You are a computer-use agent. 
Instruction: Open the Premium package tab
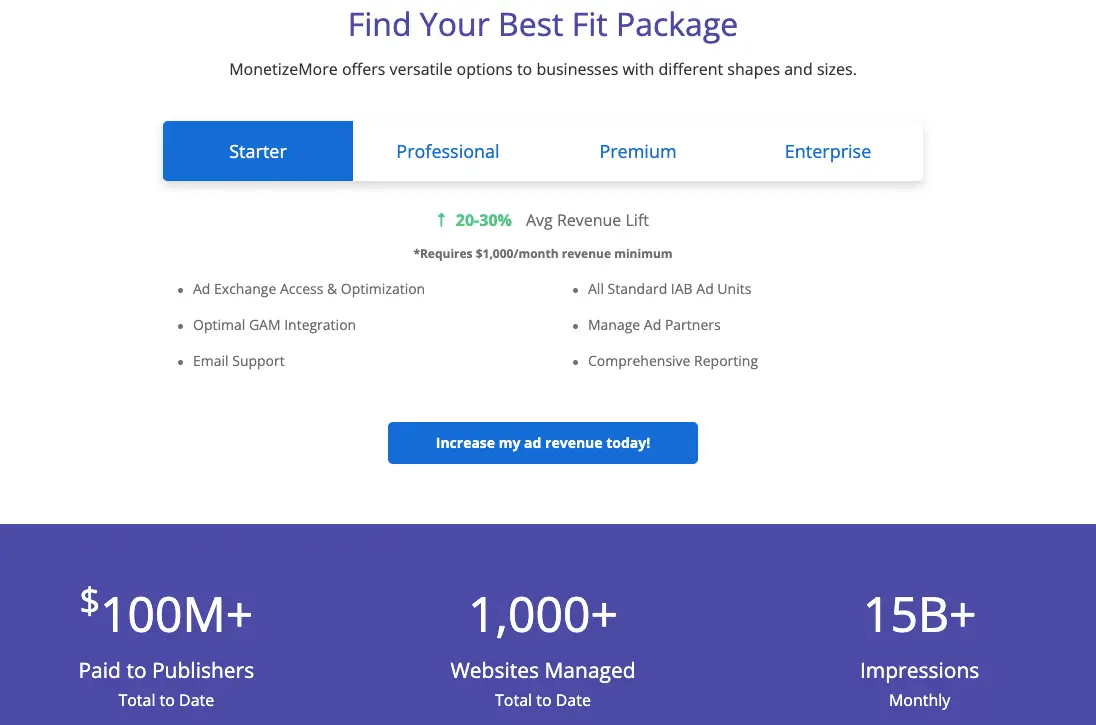(x=638, y=152)
